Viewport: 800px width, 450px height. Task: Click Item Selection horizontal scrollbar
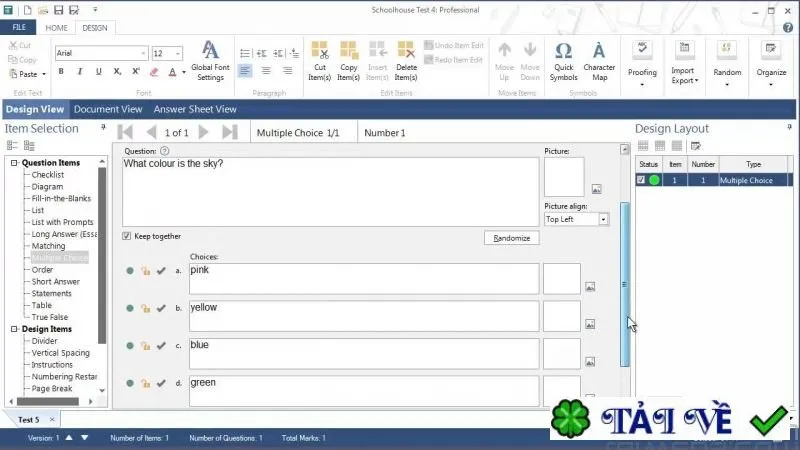coord(48,402)
